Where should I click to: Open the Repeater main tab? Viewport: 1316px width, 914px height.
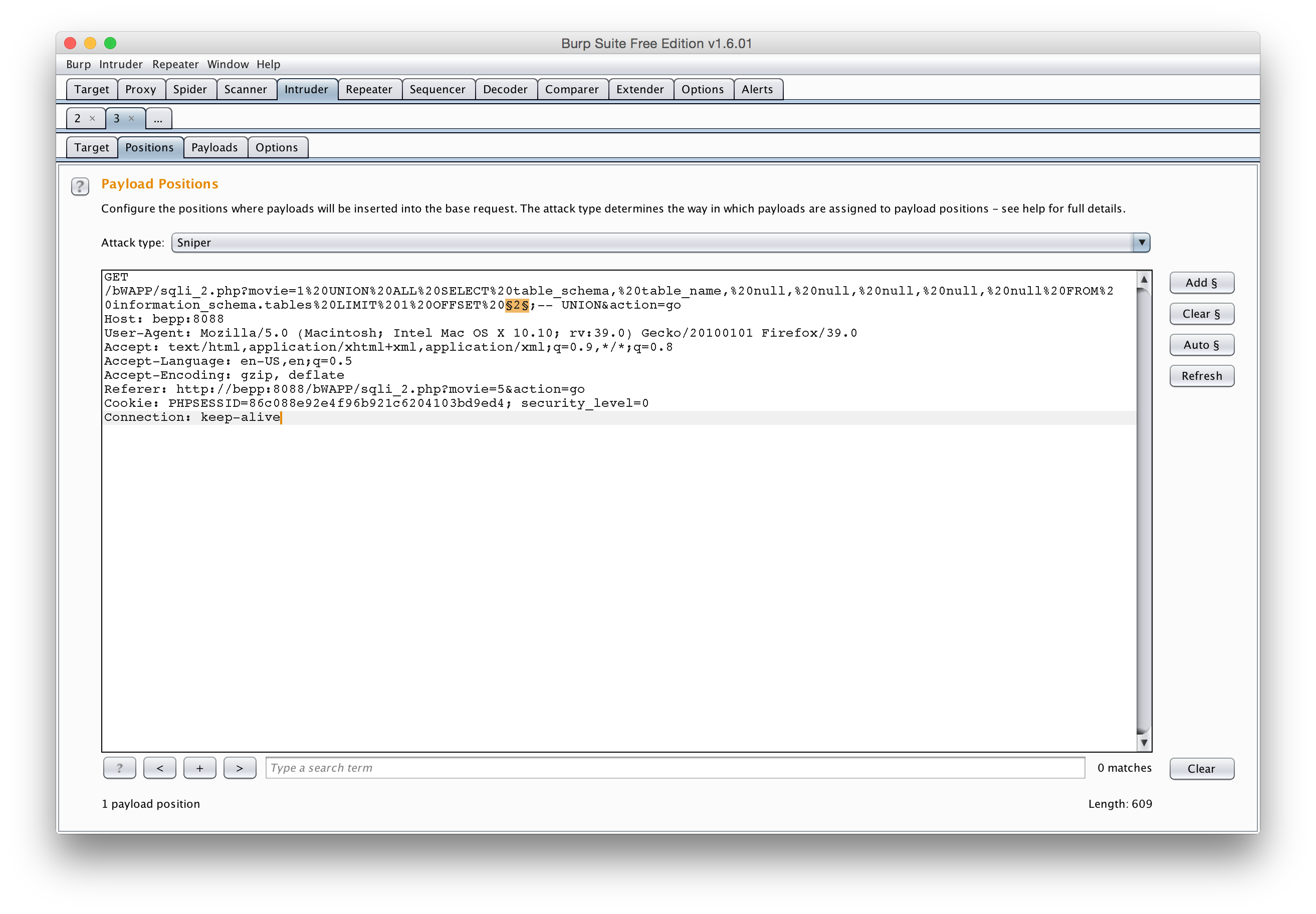(x=369, y=89)
